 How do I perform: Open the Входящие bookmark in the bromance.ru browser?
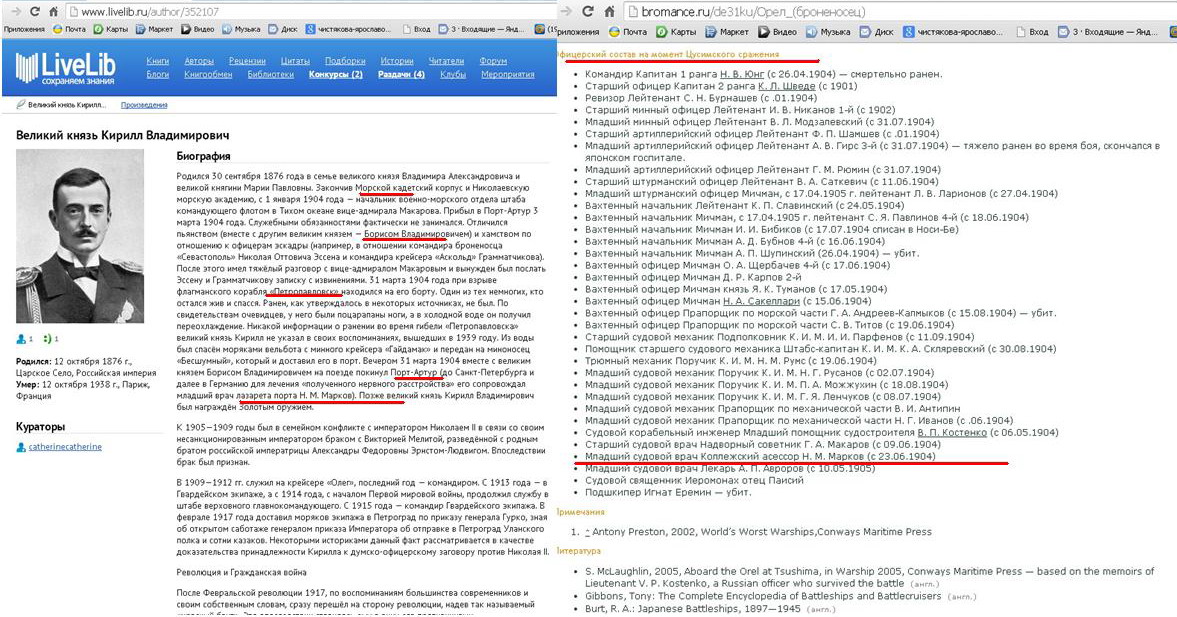coord(1109,32)
